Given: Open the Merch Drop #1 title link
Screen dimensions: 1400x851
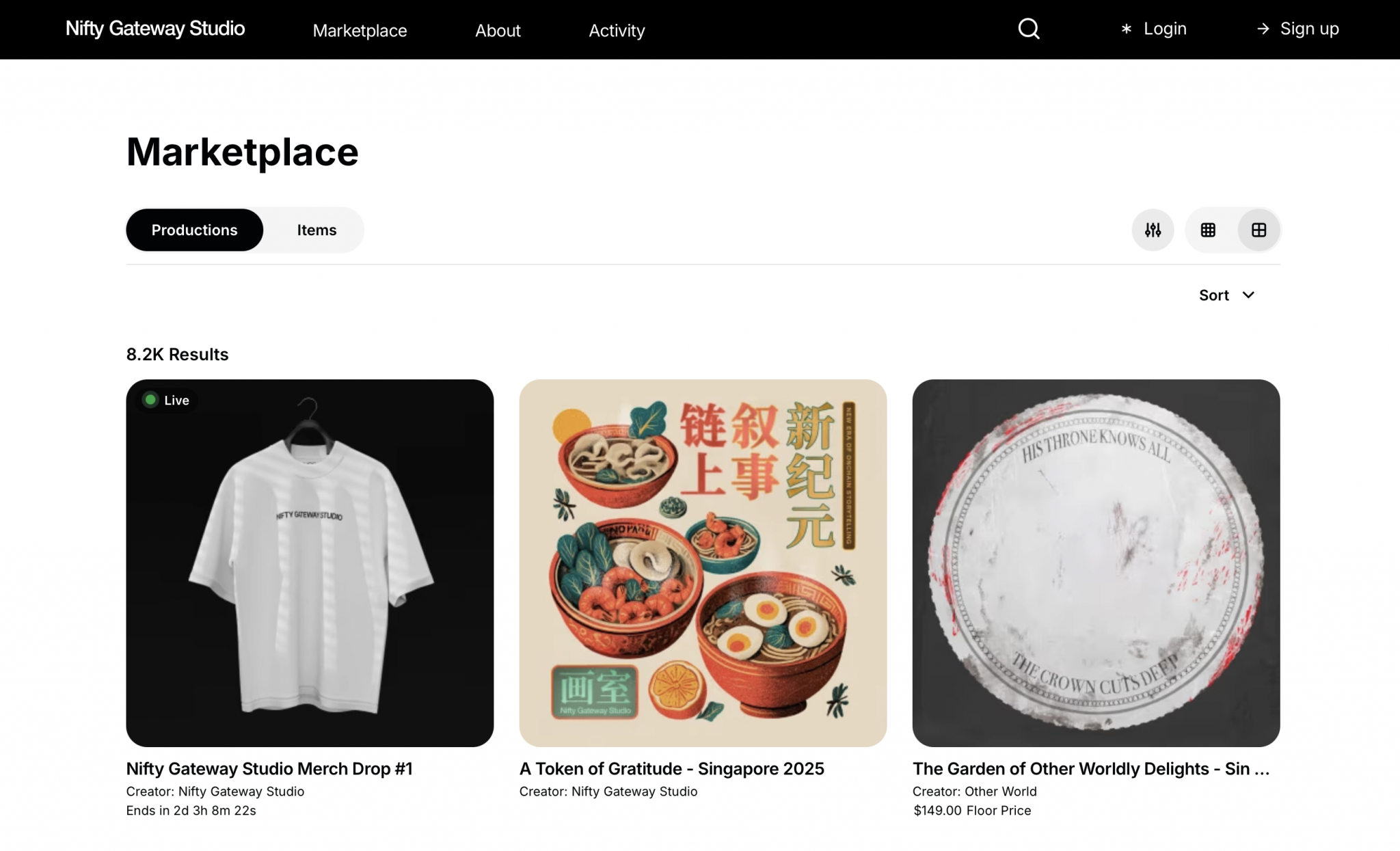Looking at the screenshot, I should coord(269,768).
